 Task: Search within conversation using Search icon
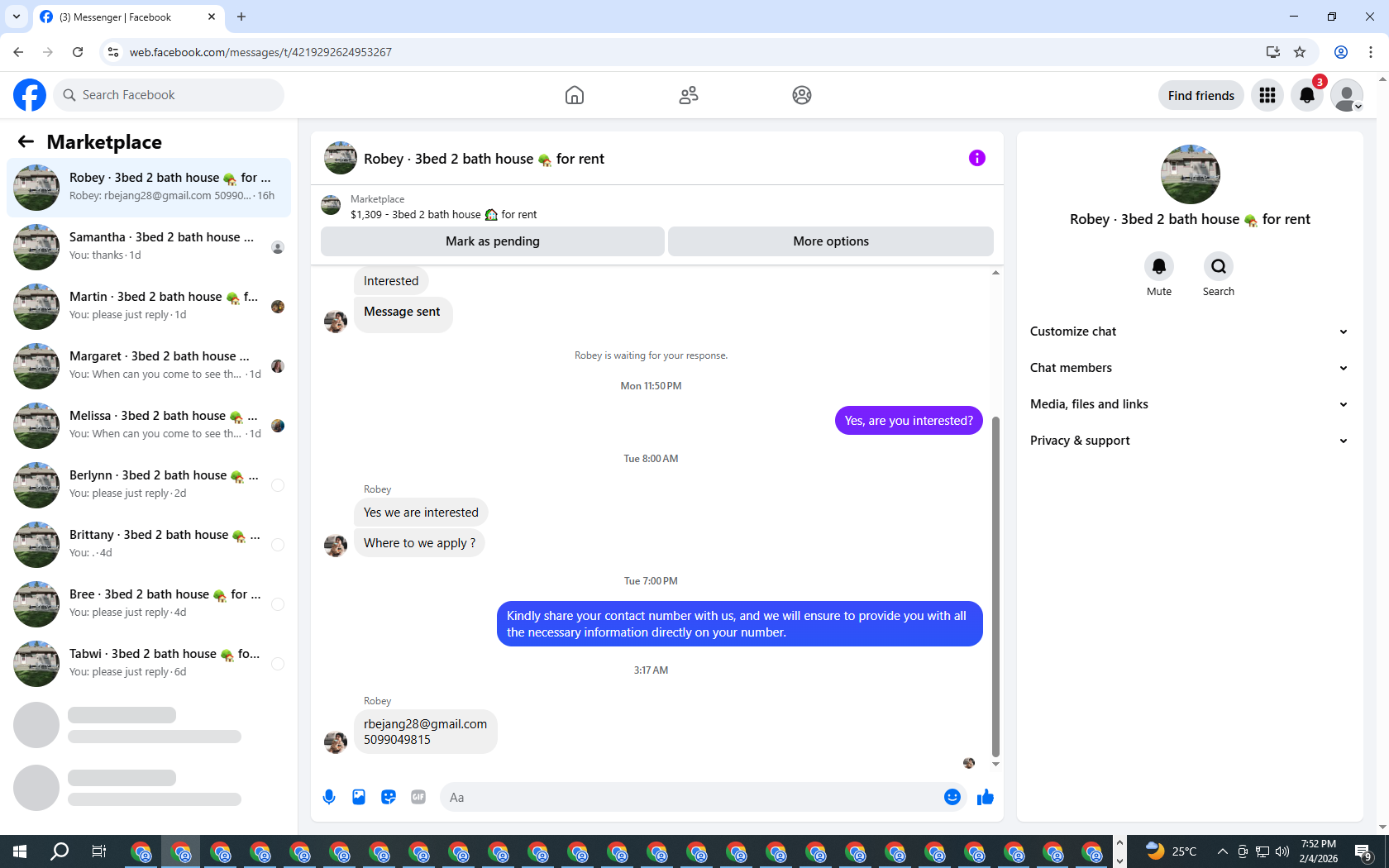(1219, 266)
